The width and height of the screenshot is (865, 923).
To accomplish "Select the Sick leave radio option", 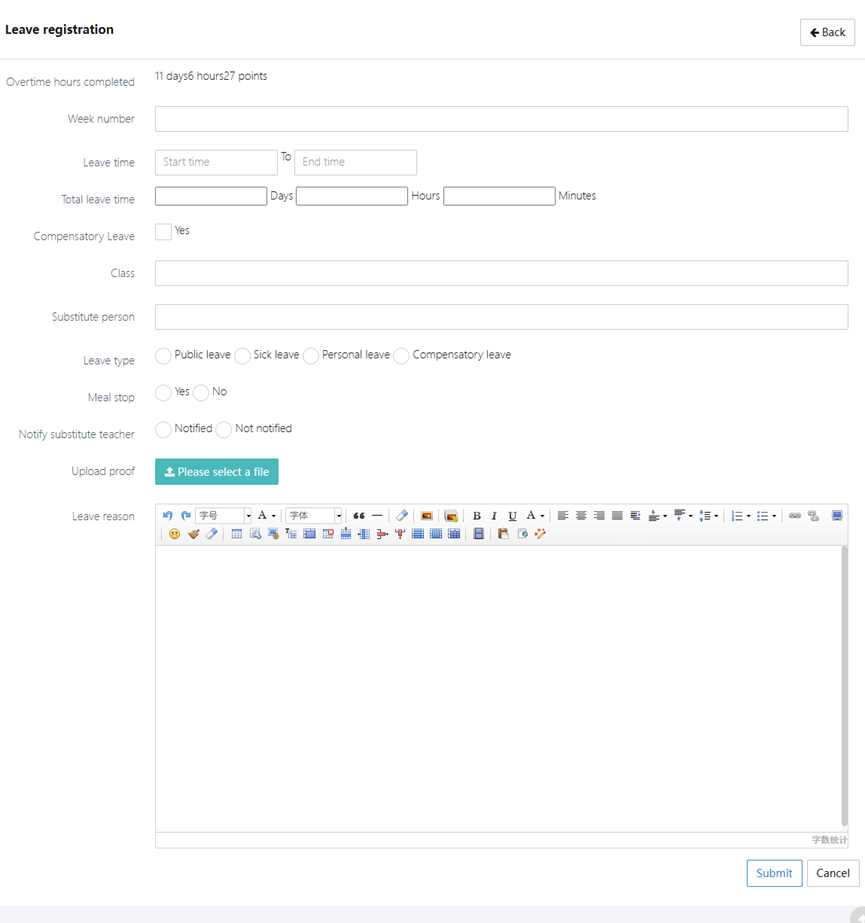I will [243, 356].
